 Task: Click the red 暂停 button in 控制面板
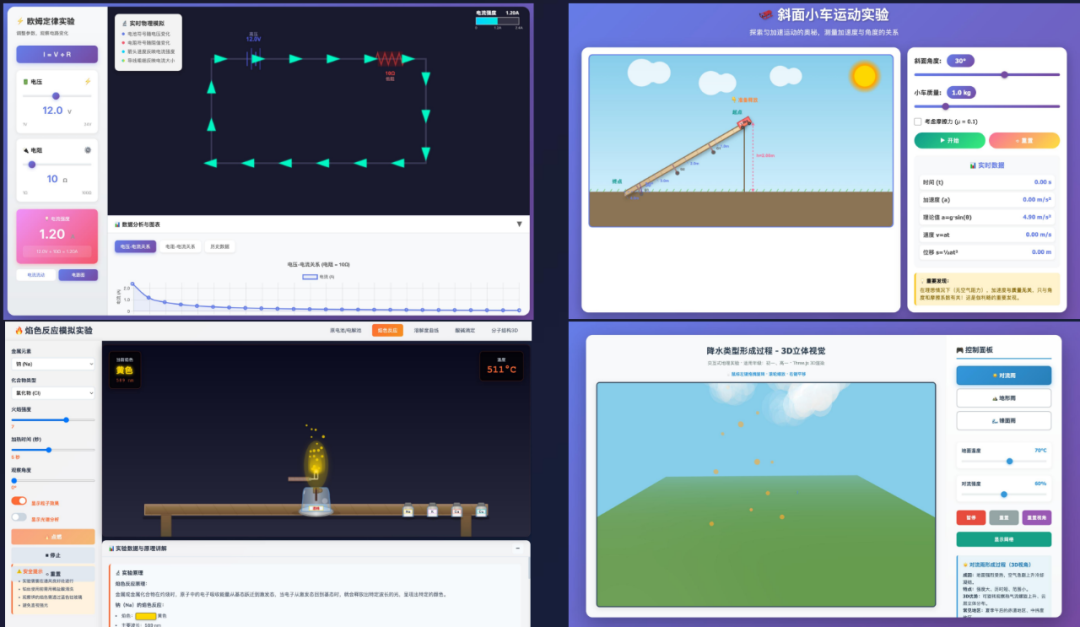(x=970, y=517)
